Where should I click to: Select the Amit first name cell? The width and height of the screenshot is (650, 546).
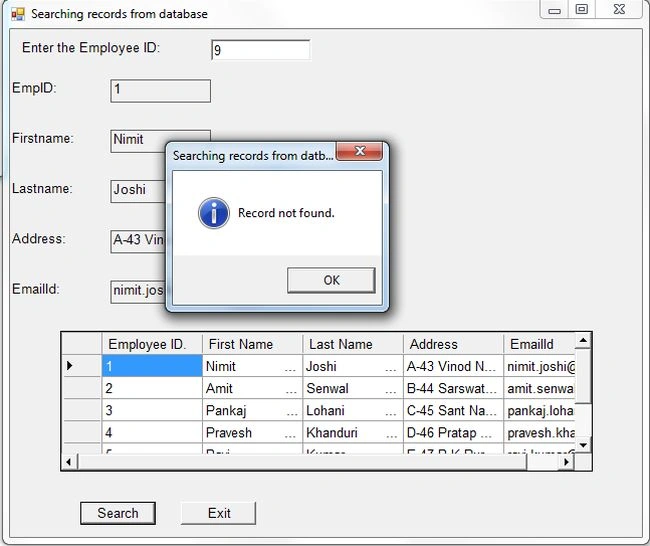(x=252, y=388)
